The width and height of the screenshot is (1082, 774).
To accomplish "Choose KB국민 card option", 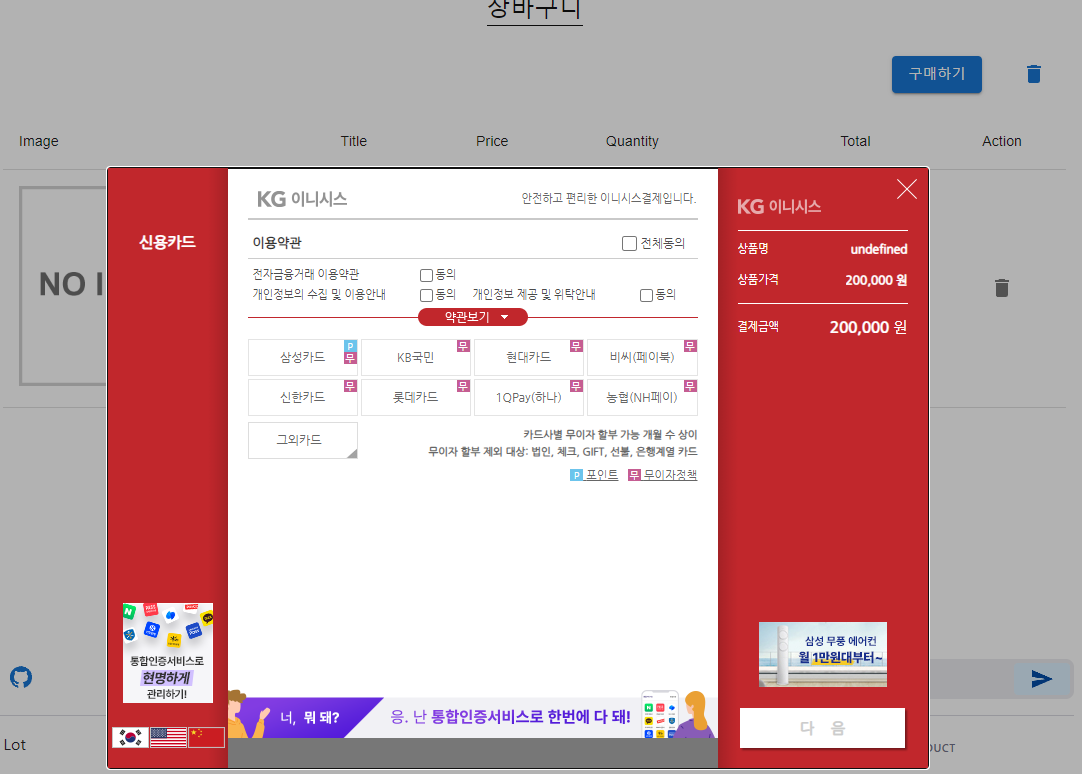I will pyautogui.click(x=415, y=357).
